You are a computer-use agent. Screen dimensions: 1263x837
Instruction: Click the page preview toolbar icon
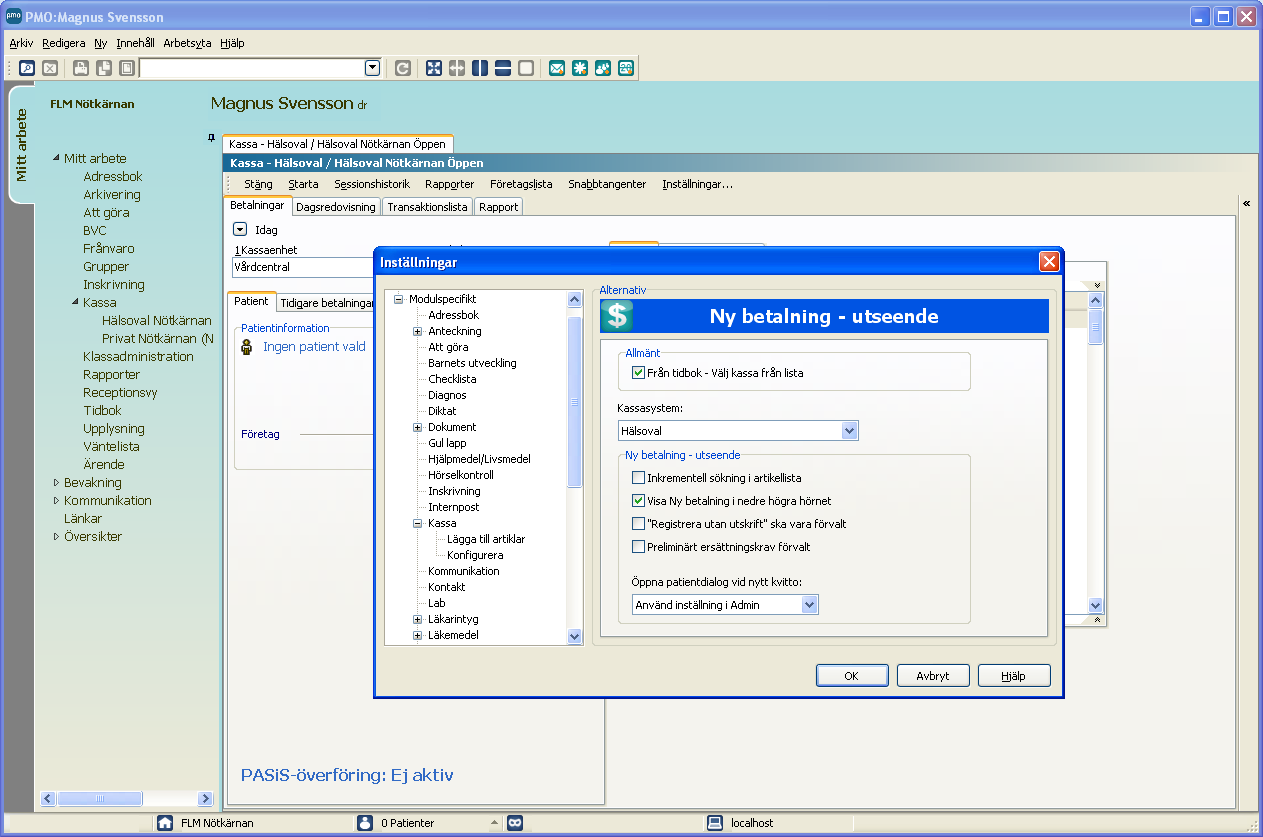tap(127, 68)
